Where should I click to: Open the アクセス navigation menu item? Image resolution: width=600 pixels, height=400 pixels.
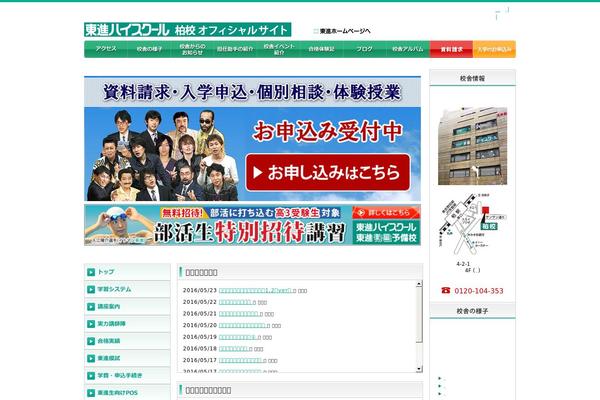106,49
